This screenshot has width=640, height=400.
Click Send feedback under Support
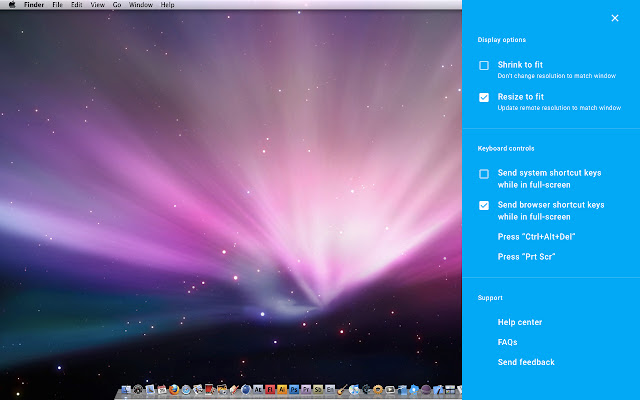tap(525, 362)
